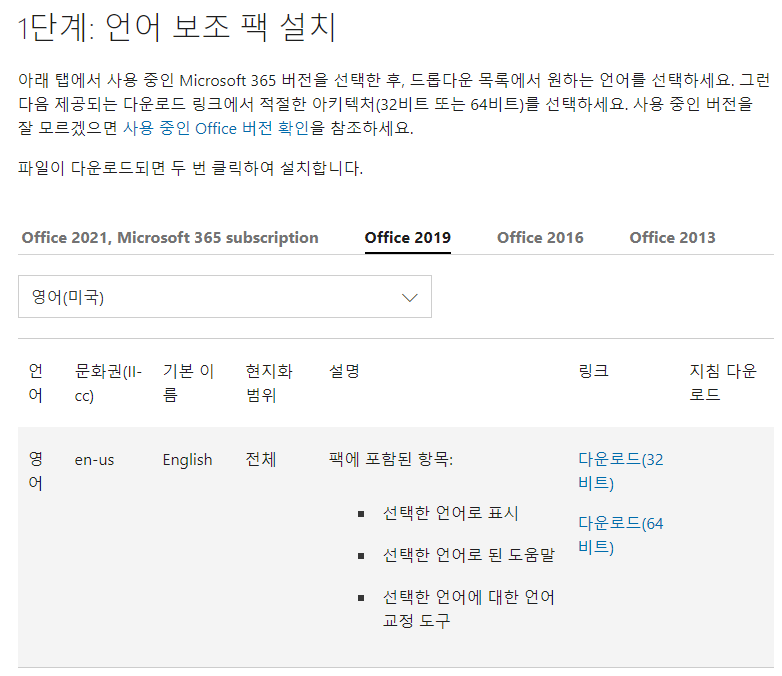Click the 지침 다운로드 column header
Screen dimensions: 782x676
[x=723, y=383]
